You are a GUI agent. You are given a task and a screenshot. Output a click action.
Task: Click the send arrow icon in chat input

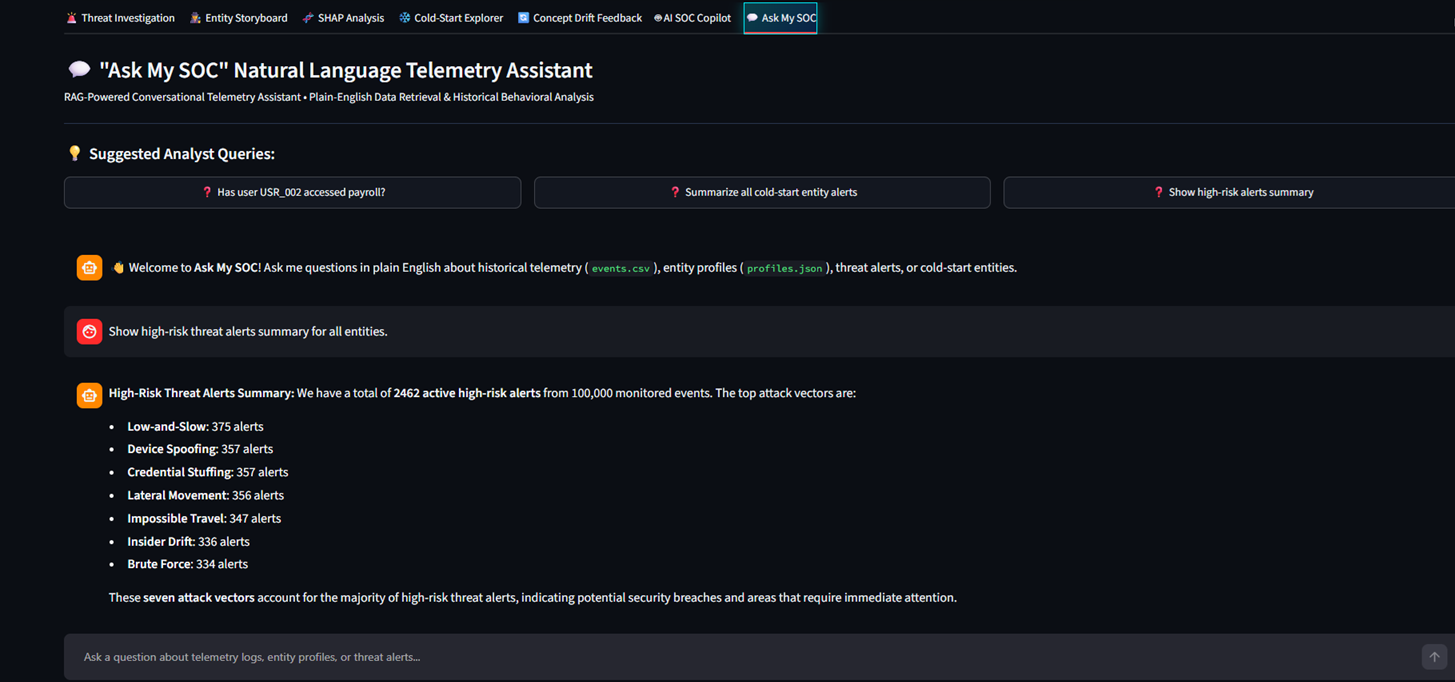1434,657
